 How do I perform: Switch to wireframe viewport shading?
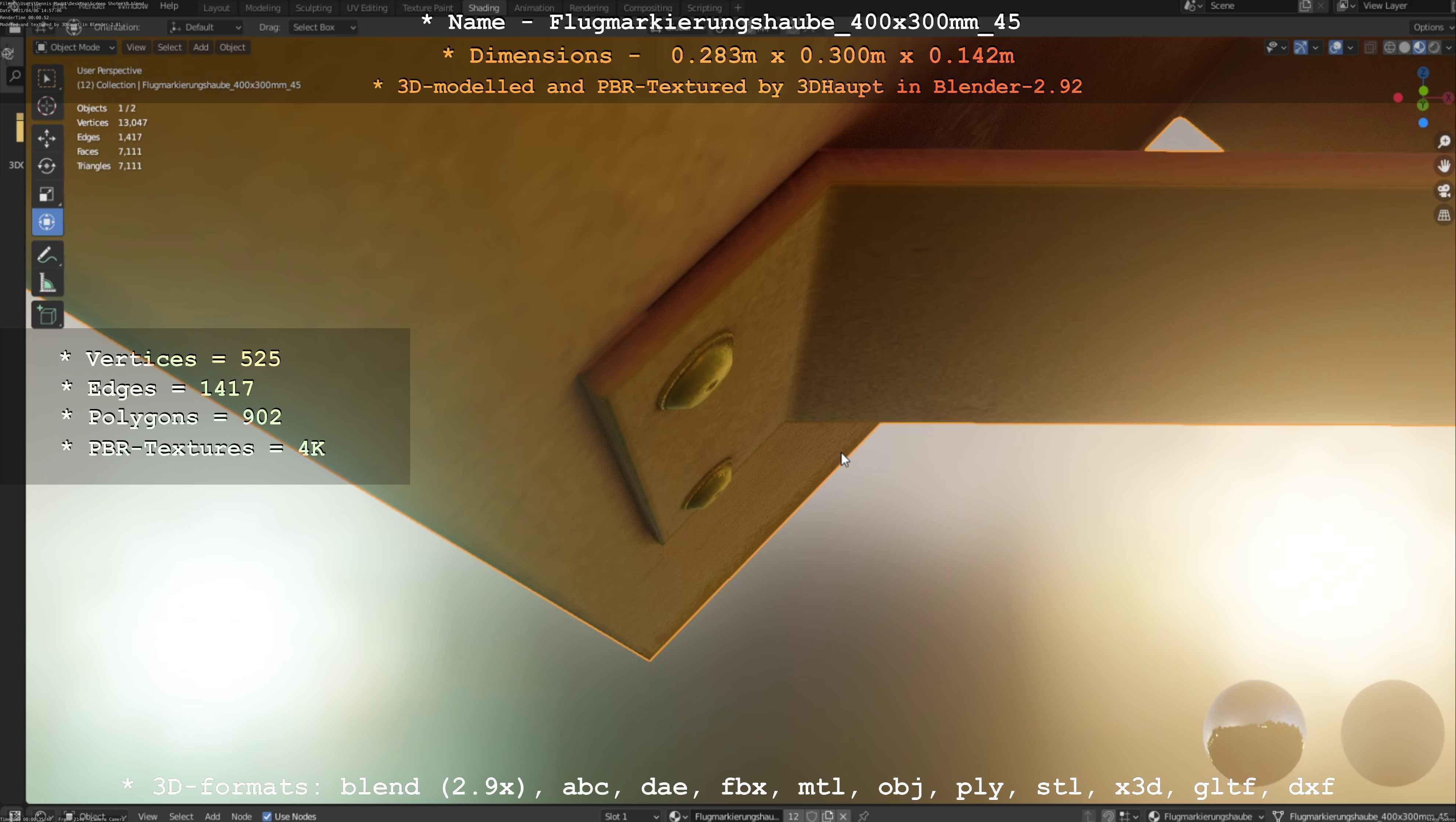[1389, 47]
